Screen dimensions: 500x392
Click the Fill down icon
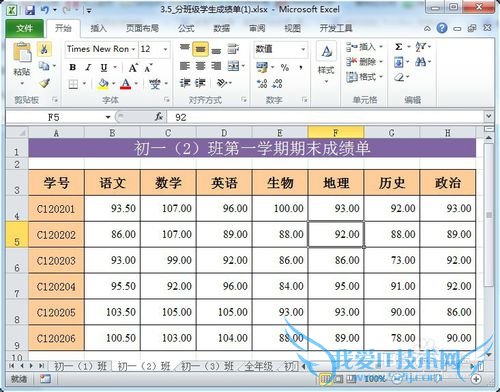(x=398, y=62)
